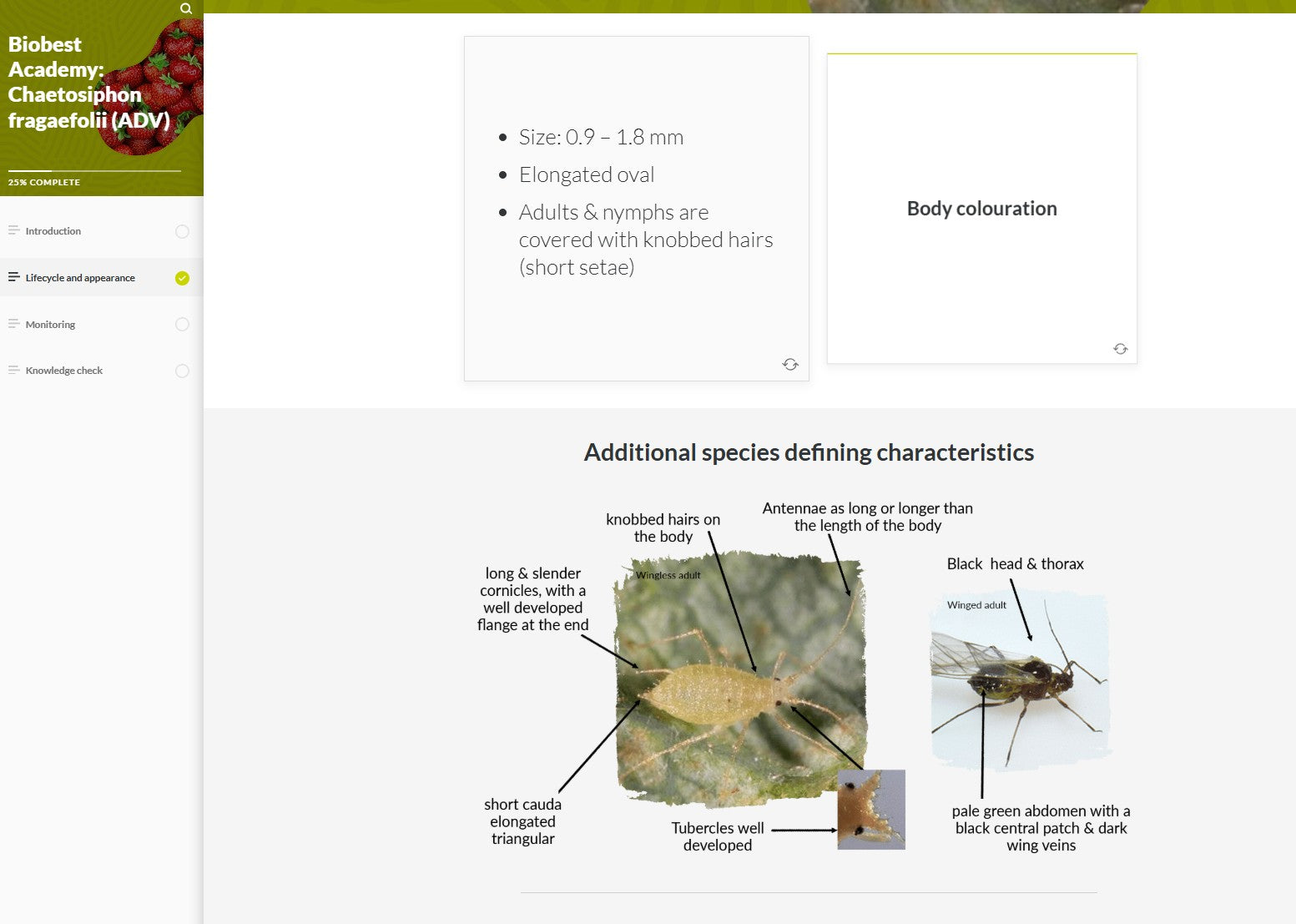Click the 25% complete progress bar
Screen dimensions: 1296x924
94,171
